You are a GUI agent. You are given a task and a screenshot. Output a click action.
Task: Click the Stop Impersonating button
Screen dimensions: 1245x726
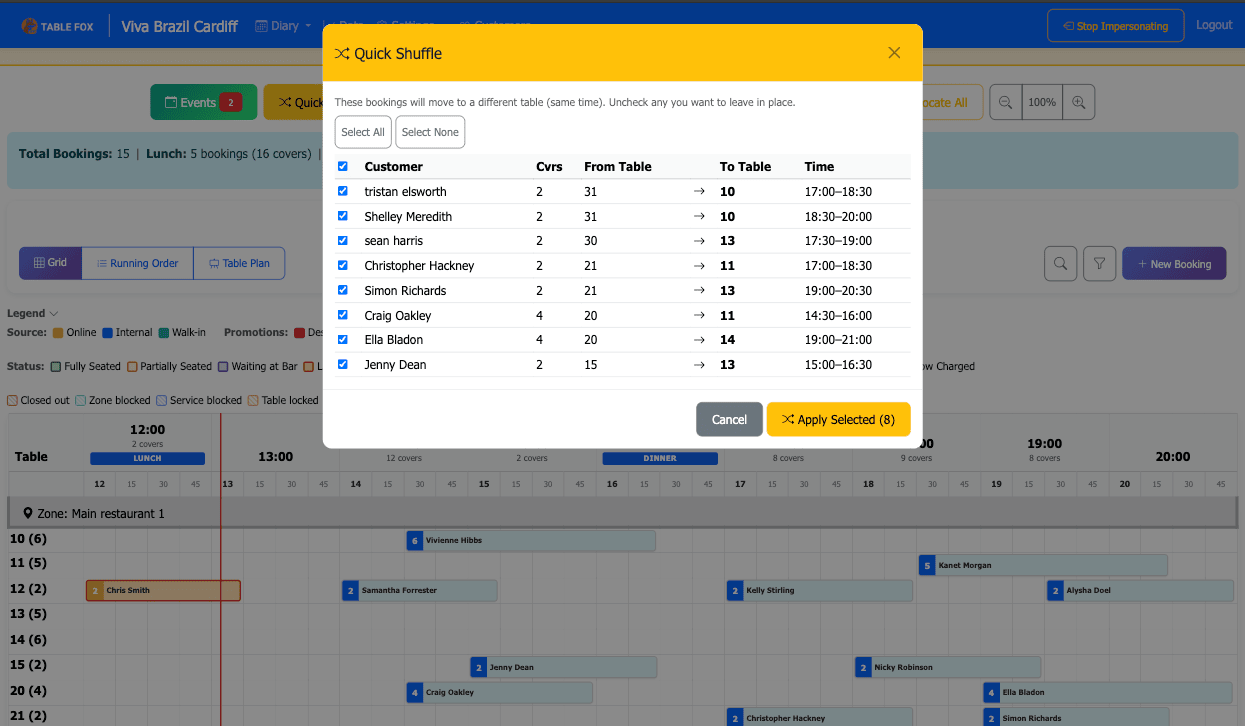click(1115, 25)
